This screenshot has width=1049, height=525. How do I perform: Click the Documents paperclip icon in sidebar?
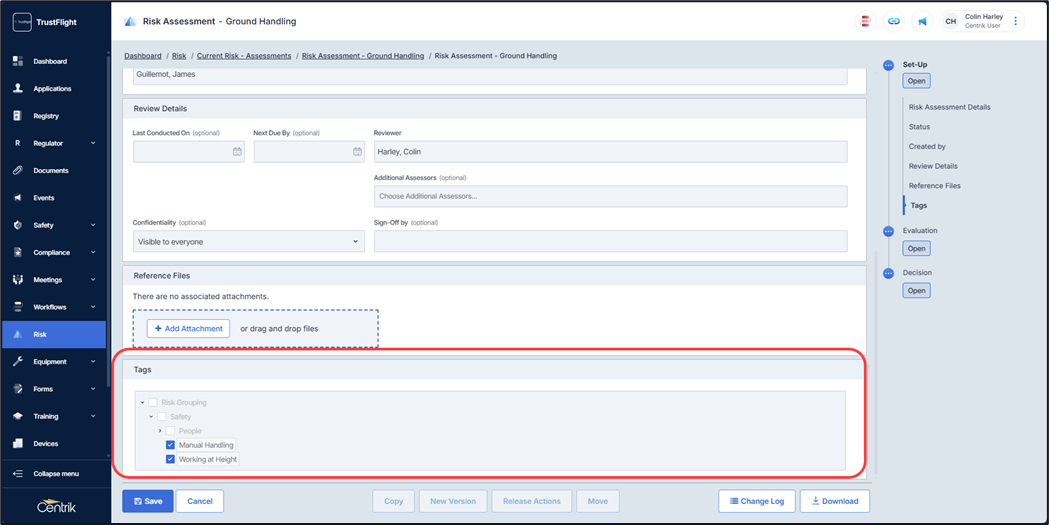[x=18, y=171]
